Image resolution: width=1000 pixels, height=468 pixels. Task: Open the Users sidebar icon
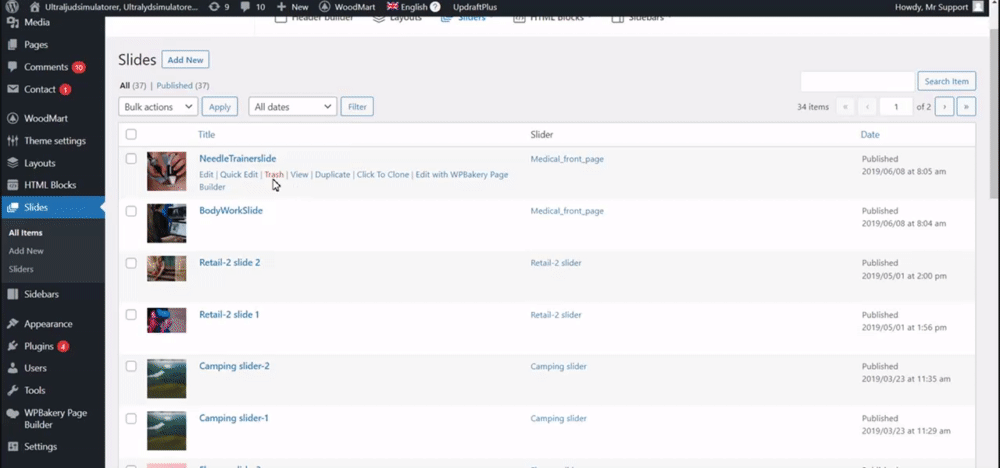(x=13, y=368)
